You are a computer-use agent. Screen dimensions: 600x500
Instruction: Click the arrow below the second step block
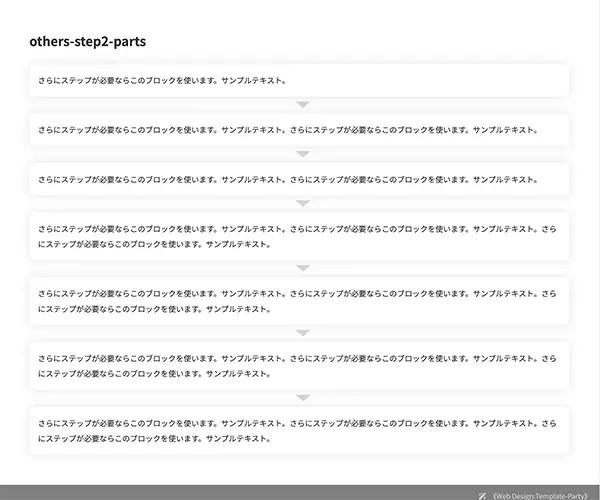click(x=303, y=153)
